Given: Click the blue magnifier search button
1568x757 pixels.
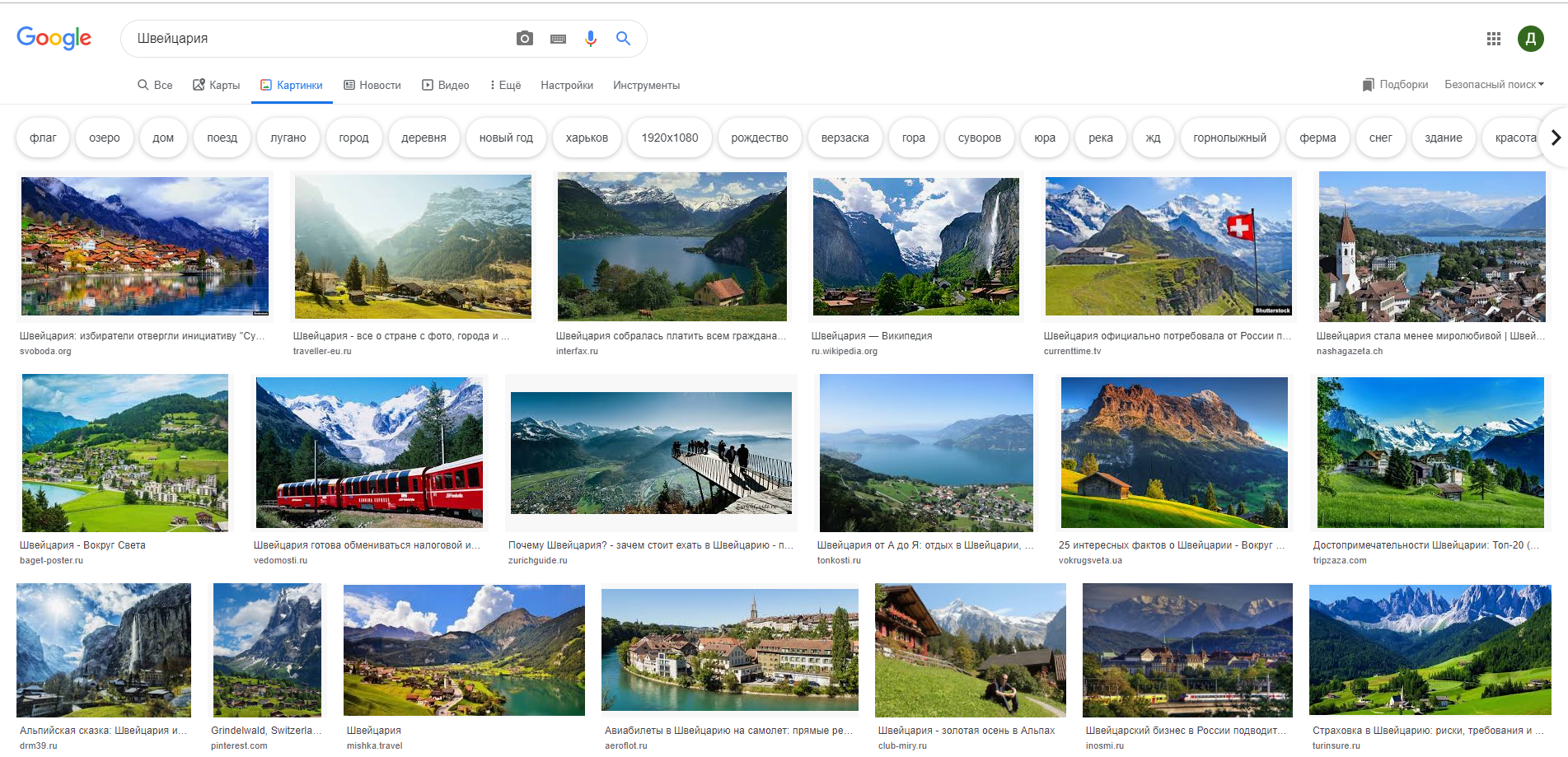Looking at the screenshot, I should (623, 39).
